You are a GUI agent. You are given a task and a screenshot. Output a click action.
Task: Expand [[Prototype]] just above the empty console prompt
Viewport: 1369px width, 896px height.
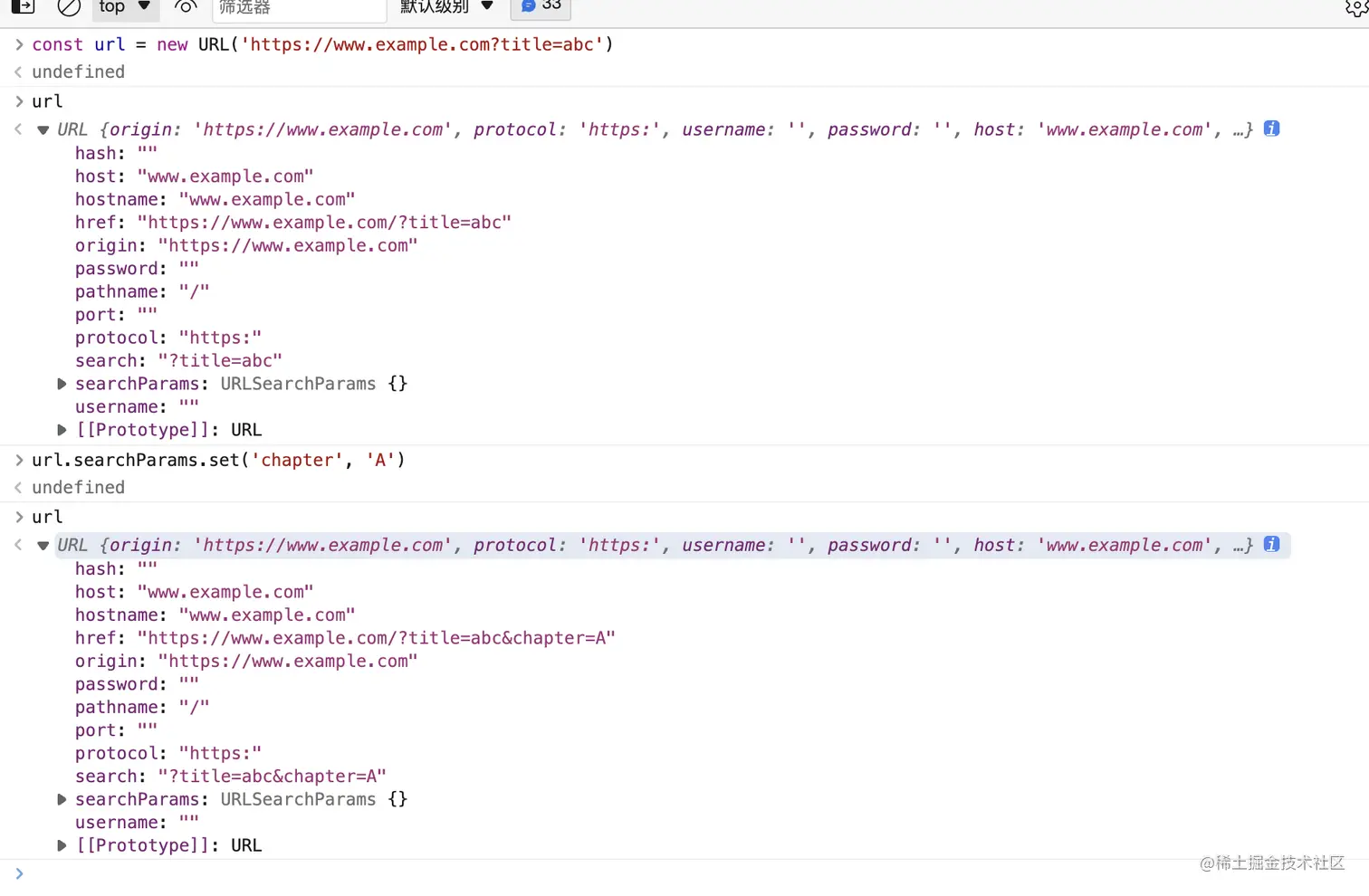pos(62,845)
